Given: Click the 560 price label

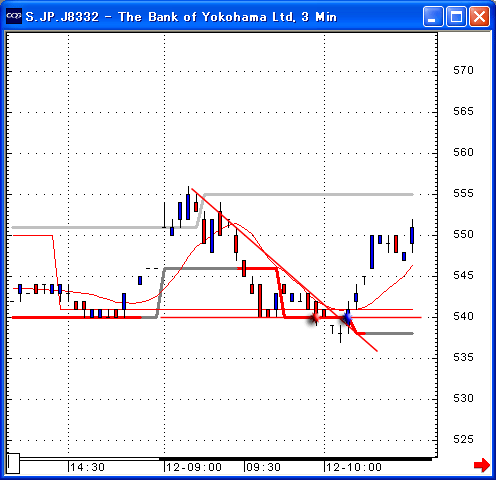Looking at the screenshot, I should click(463, 152).
